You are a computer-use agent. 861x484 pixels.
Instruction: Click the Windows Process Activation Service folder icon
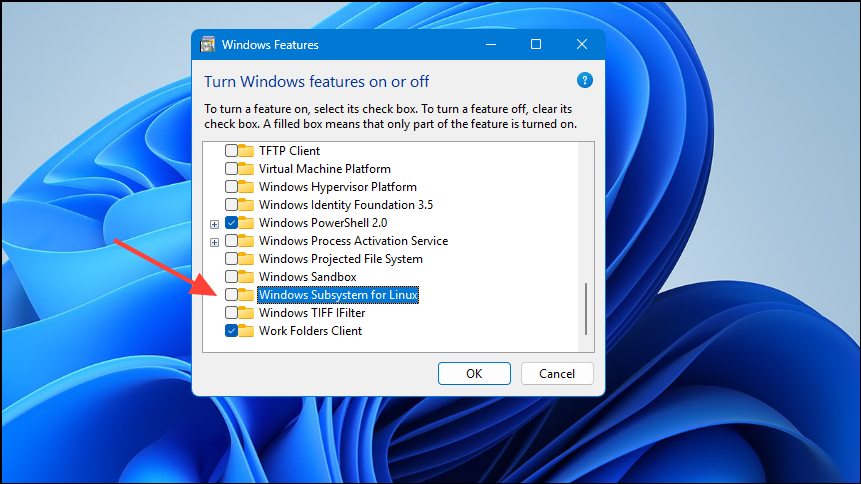tap(246, 241)
